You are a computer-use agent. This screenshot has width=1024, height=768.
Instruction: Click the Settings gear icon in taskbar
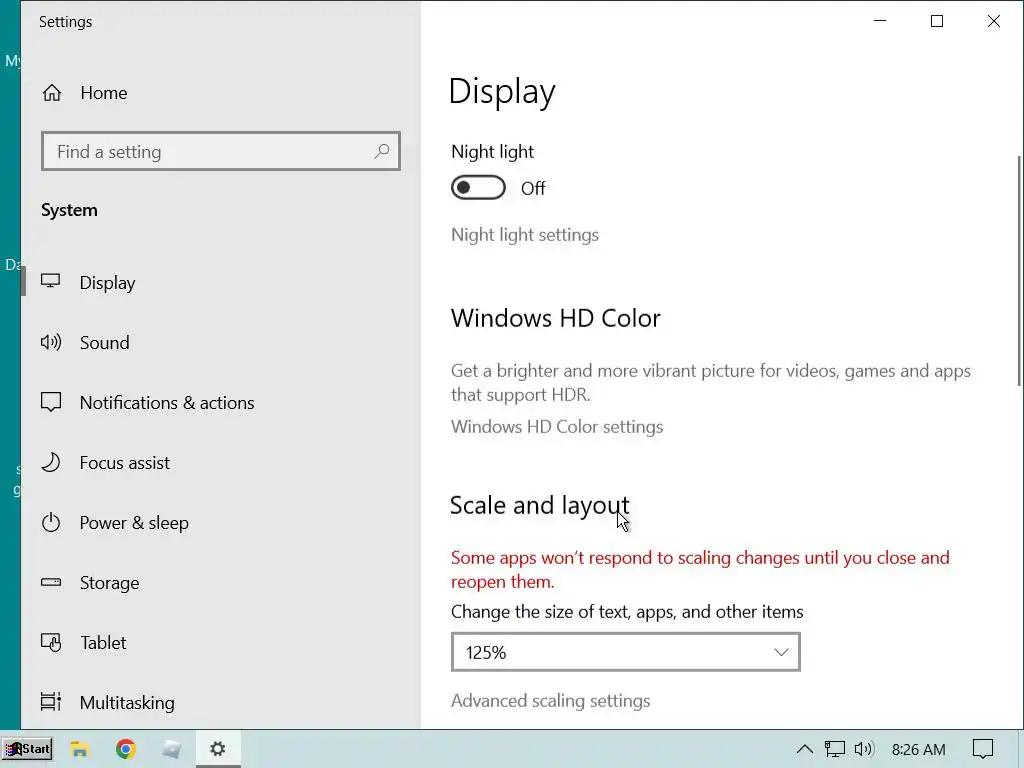[217, 748]
